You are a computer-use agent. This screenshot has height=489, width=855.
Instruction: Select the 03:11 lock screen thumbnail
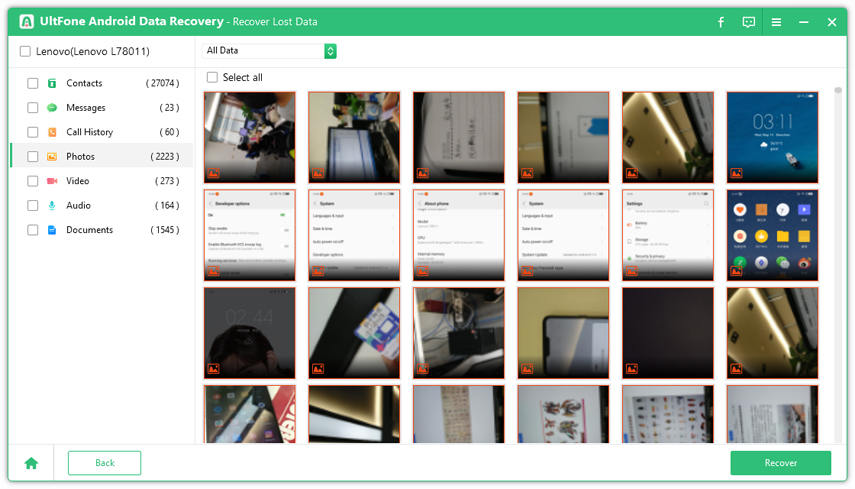[772, 137]
